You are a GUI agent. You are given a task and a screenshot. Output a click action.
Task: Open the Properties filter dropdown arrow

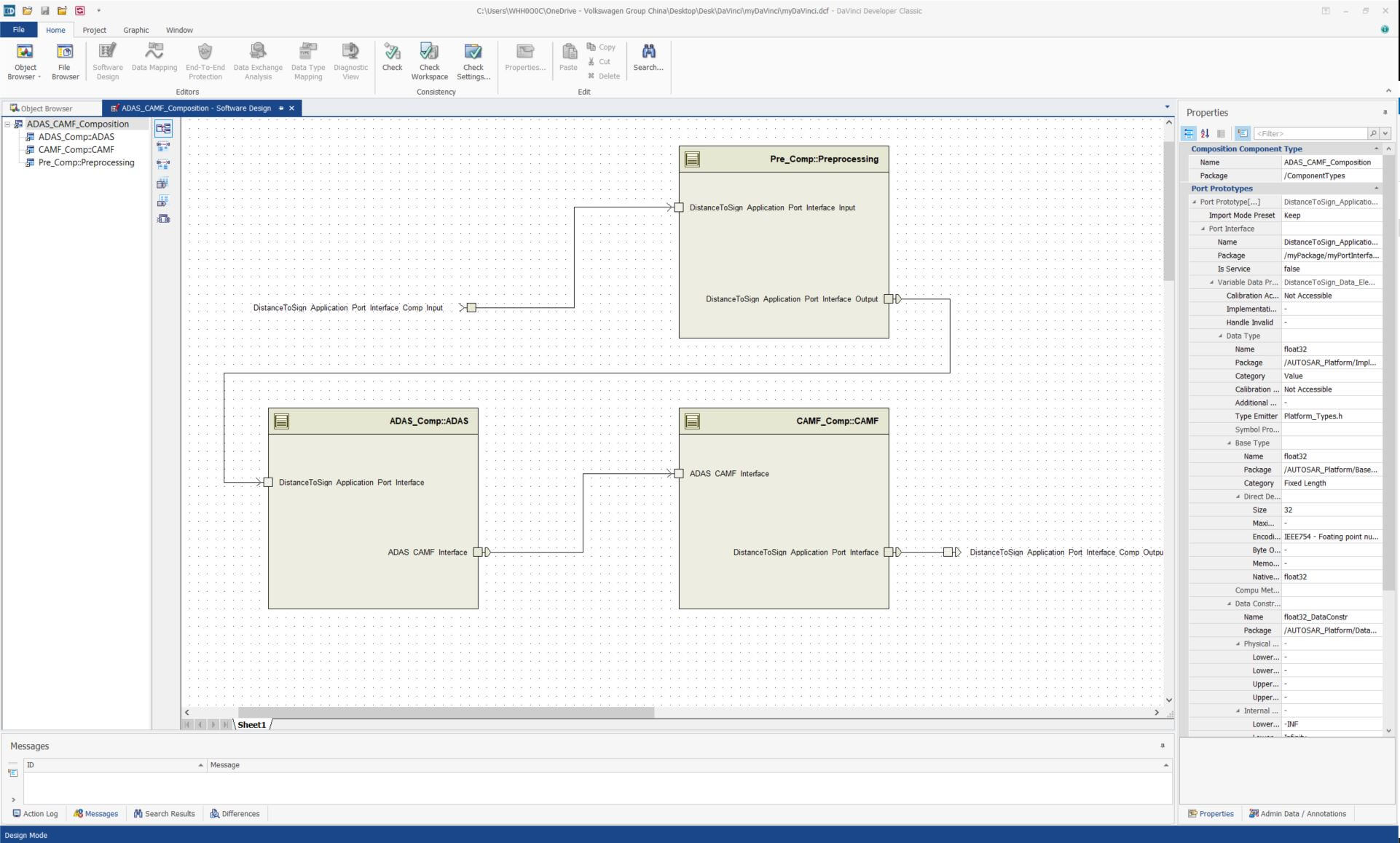pyautogui.click(x=1385, y=133)
